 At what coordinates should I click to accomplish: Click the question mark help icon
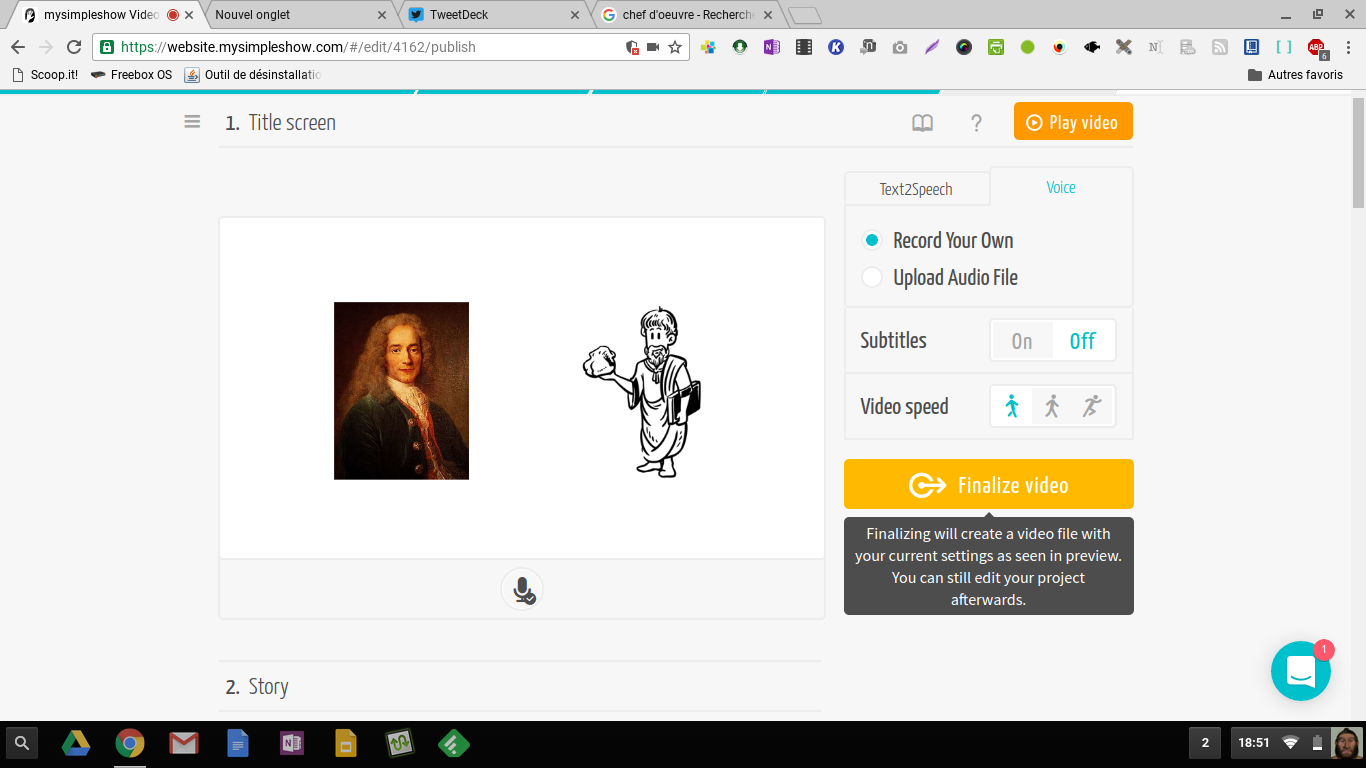pos(976,123)
